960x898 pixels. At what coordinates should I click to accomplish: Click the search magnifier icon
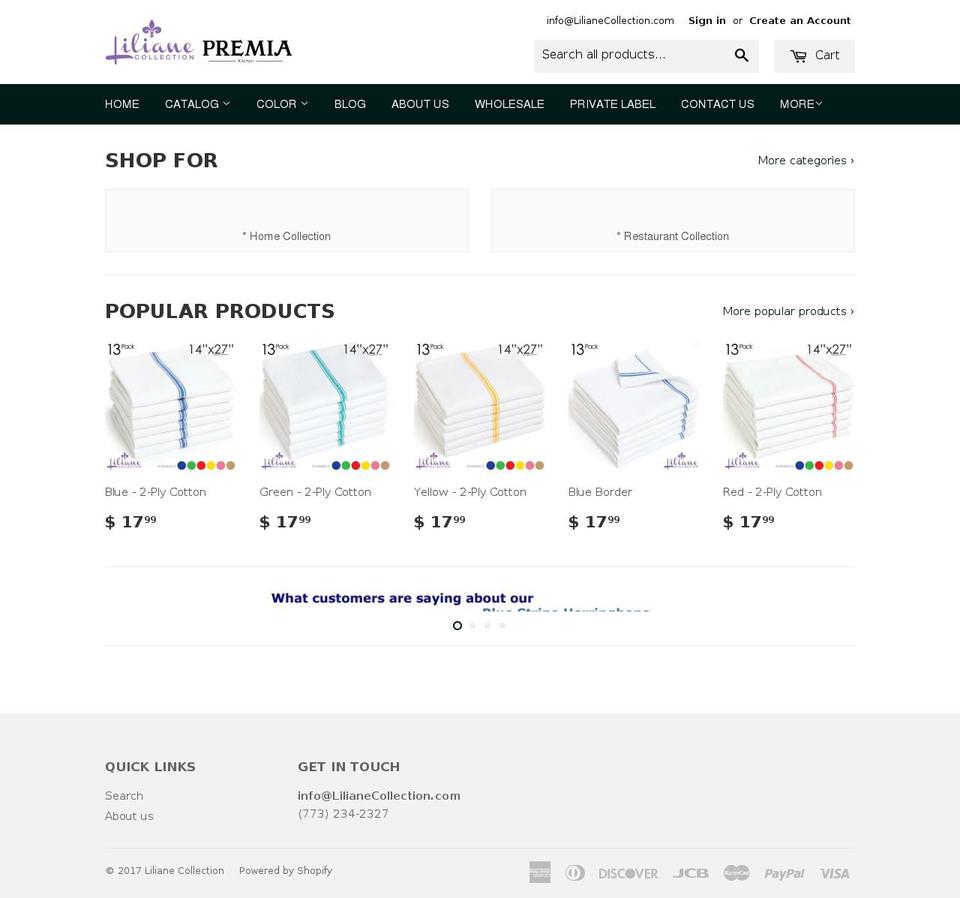click(x=741, y=55)
